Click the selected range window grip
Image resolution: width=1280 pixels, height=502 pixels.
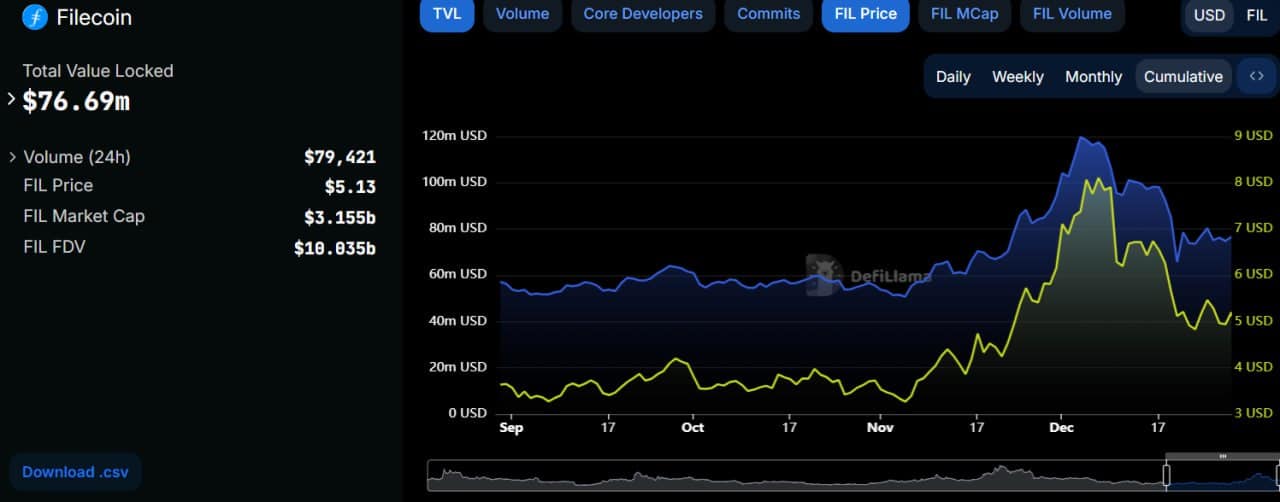1222,456
